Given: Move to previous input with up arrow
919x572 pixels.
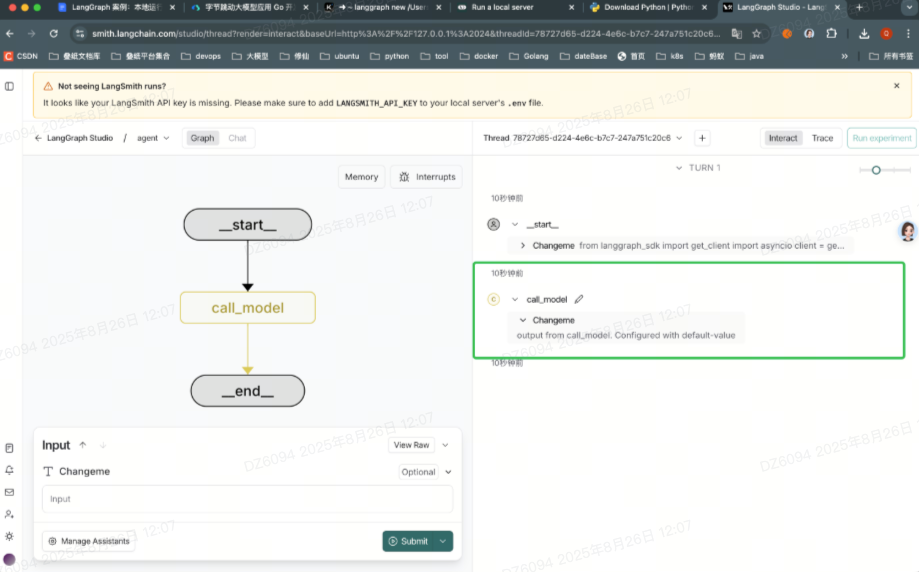Looking at the screenshot, I should [x=83, y=445].
